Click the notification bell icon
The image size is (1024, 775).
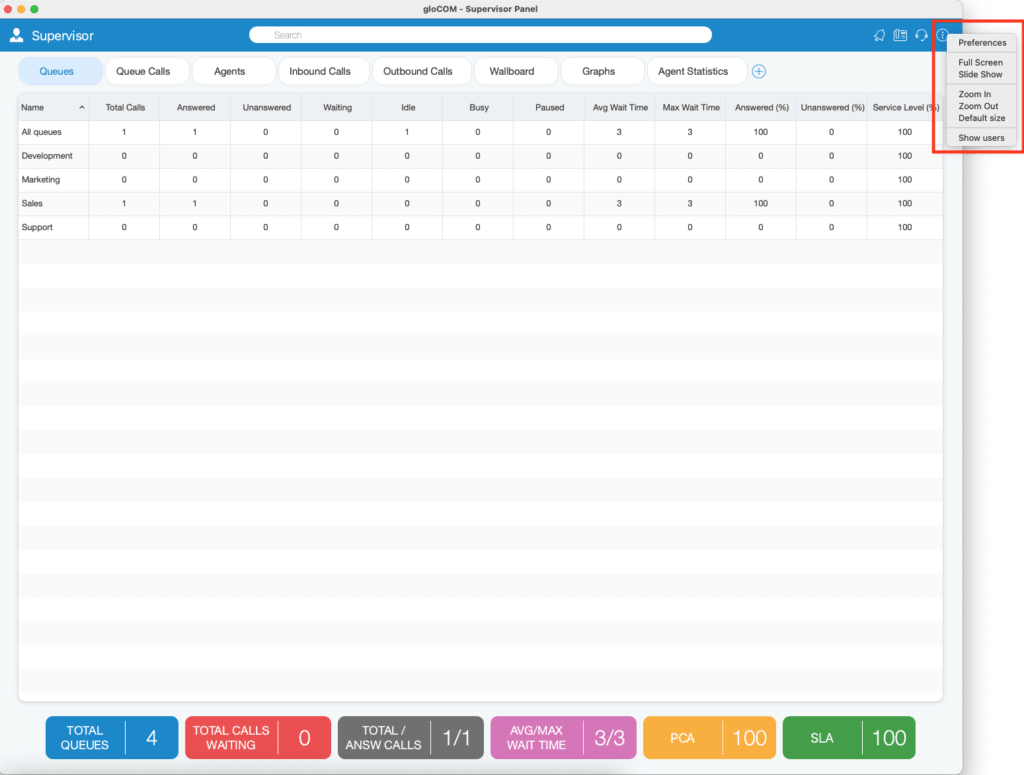tap(879, 35)
